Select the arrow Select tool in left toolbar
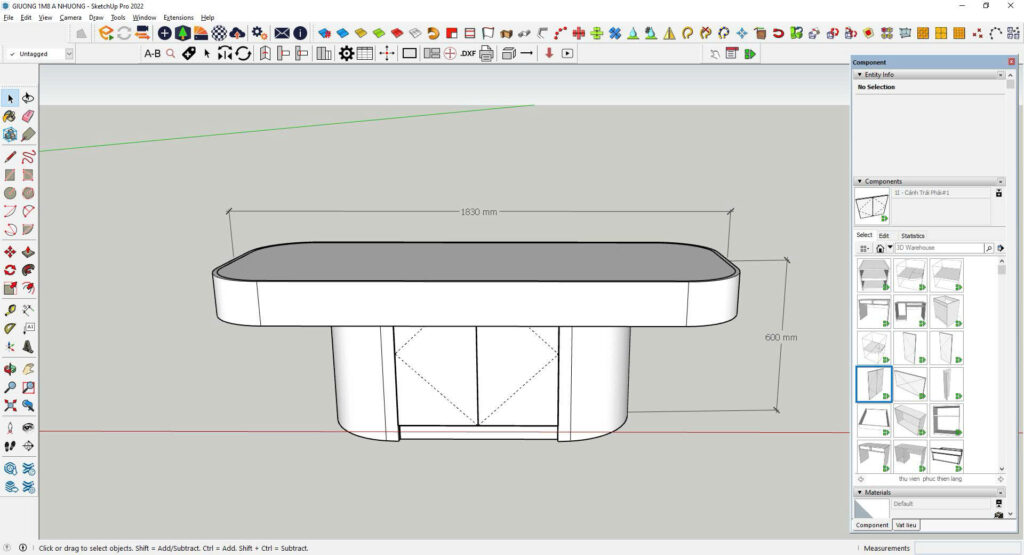1024x555 pixels. (x=10, y=99)
